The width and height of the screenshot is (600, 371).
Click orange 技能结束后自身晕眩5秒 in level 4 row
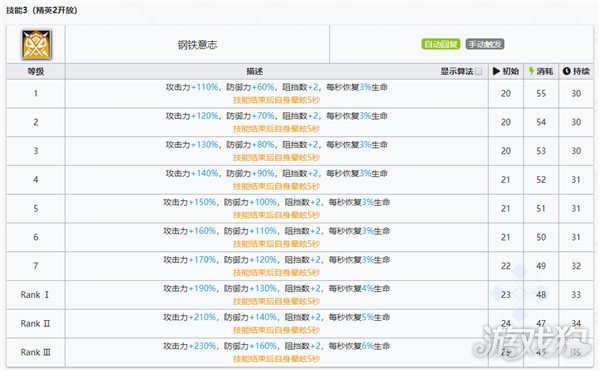pyautogui.click(x=276, y=186)
